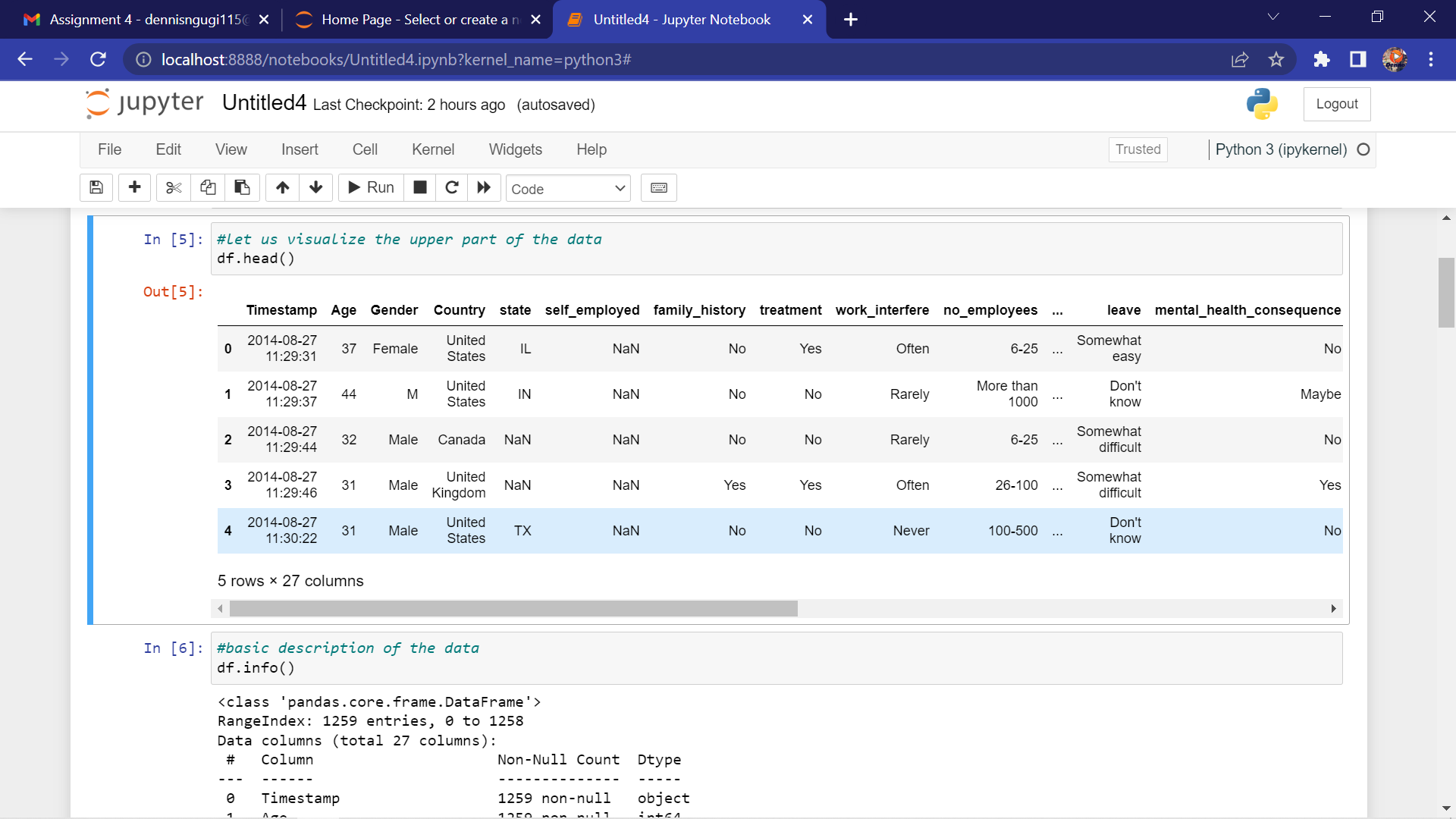The width and height of the screenshot is (1456, 819).
Task: Save the notebook via save icon
Action: [x=96, y=187]
